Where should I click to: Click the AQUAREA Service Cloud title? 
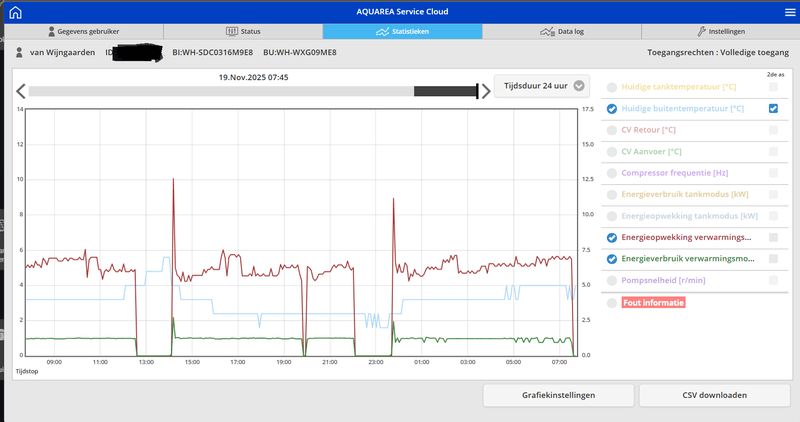pos(402,12)
